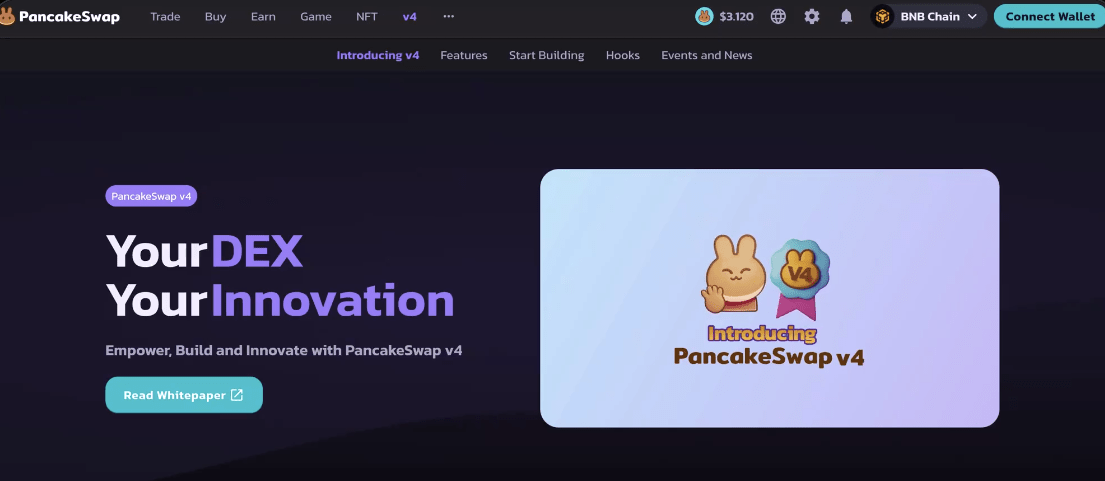Select the v4 menu item
1105x481 pixels.
click(409, 16)
